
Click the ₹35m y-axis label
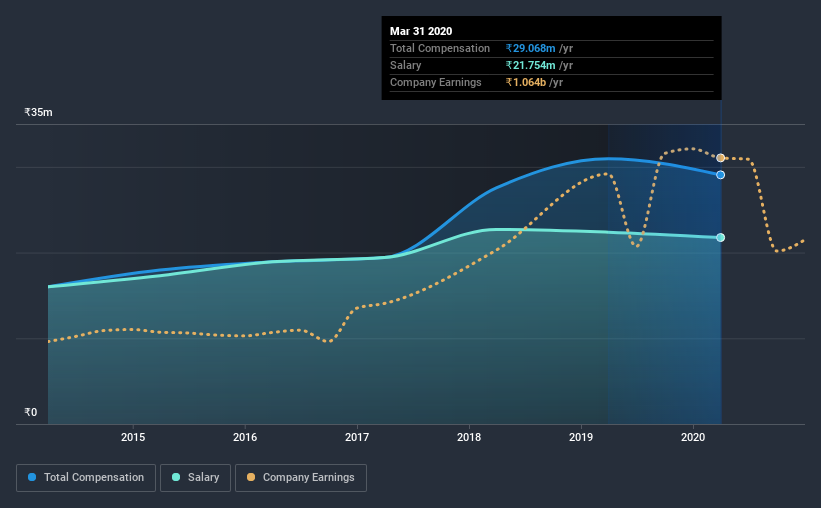click(x=38, y=112)
